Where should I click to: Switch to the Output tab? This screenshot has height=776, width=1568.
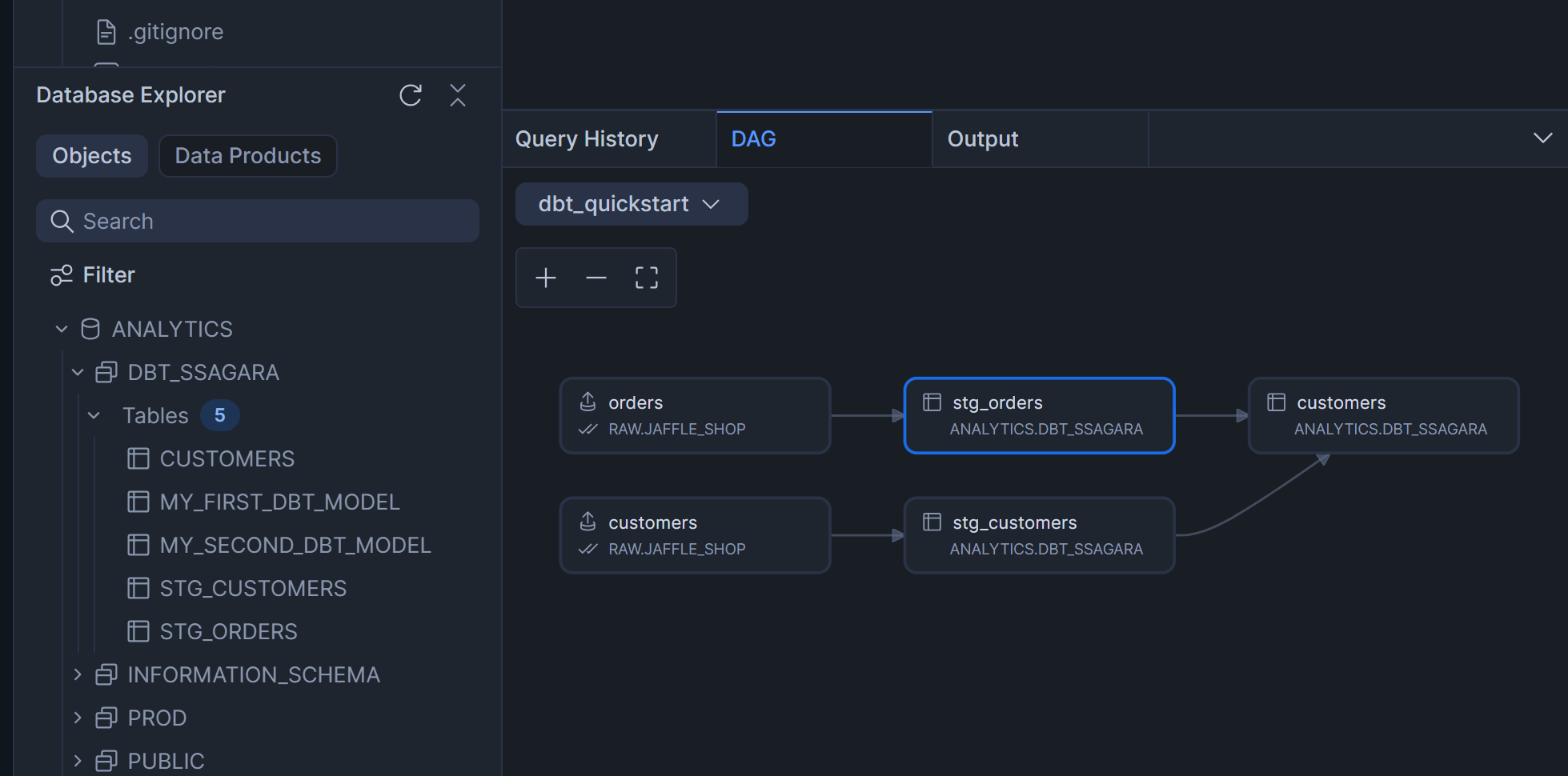tap(983, 139)
